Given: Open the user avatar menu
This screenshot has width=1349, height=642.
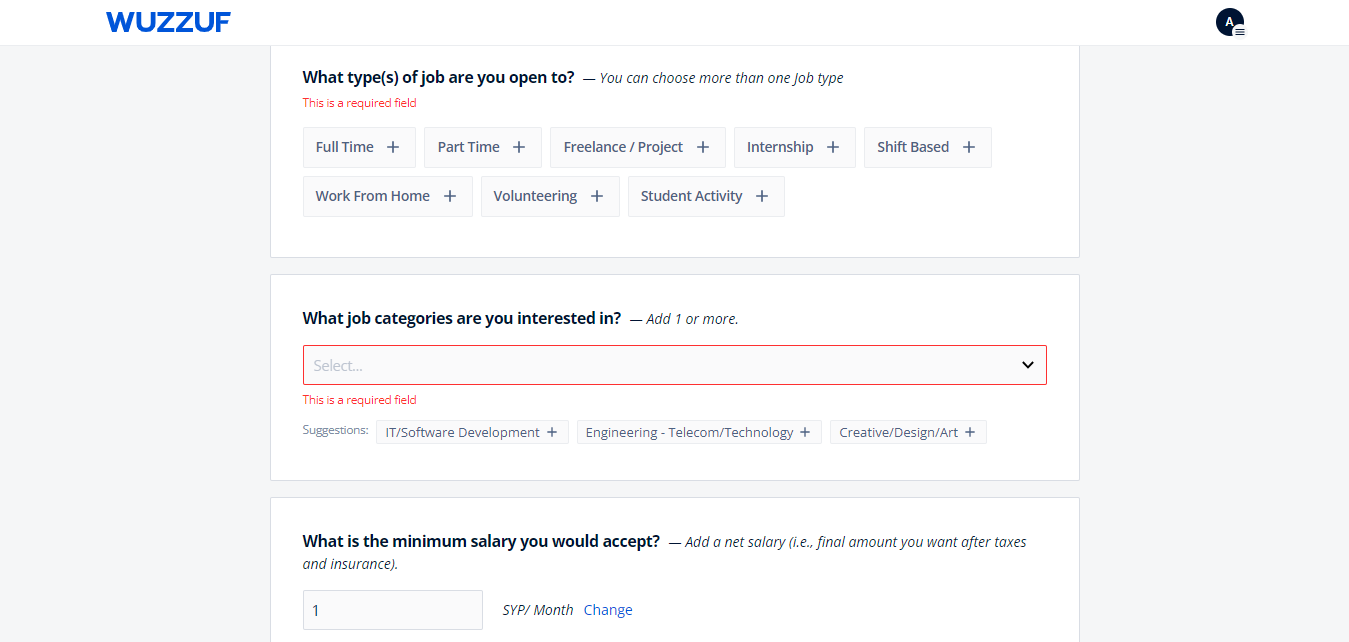Looking at the screenshot, I should pos(1230,22).
